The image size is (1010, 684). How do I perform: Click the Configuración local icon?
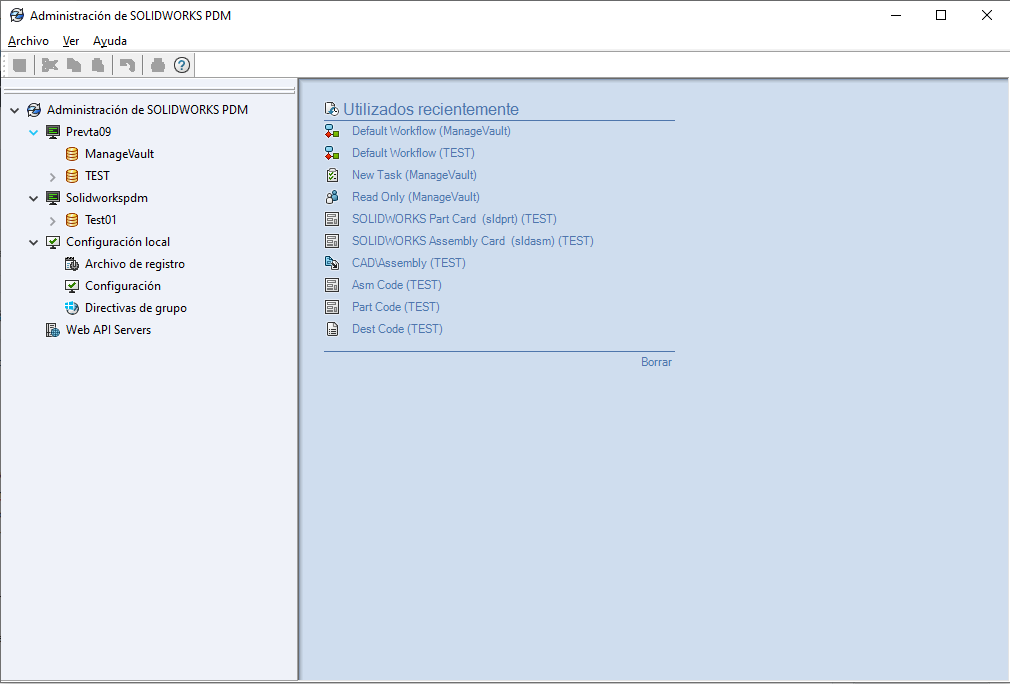pos(53,242)
